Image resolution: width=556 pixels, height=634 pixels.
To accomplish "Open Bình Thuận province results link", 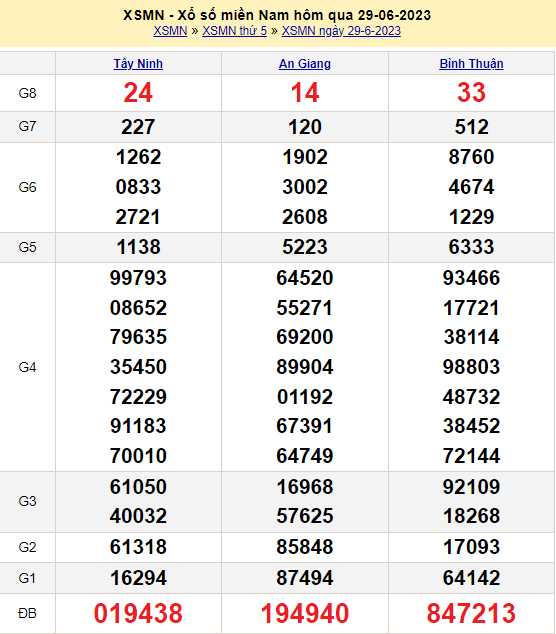I will (471, 63).
